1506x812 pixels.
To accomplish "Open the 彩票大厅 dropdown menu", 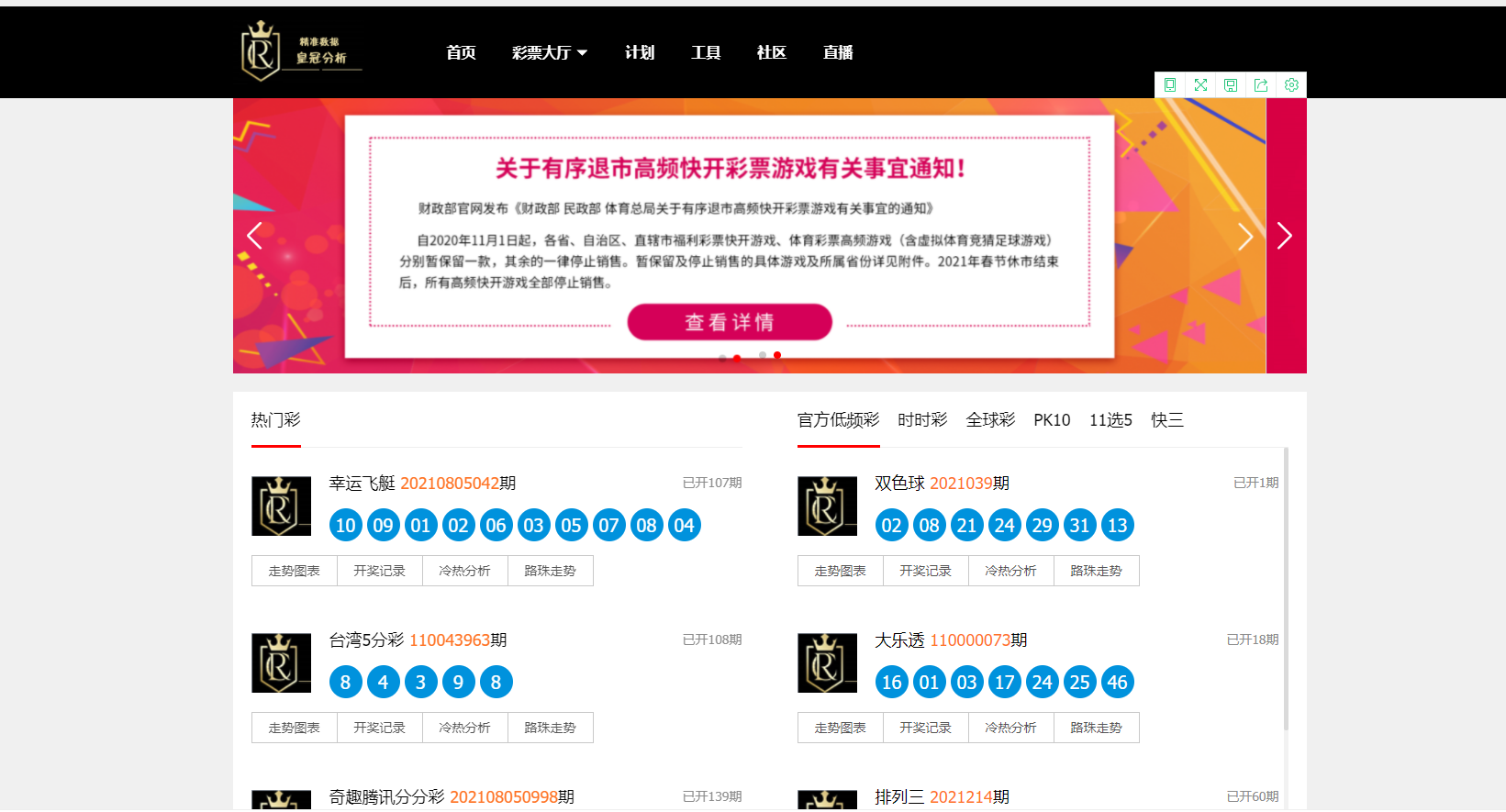I will [x=549, y=52].
